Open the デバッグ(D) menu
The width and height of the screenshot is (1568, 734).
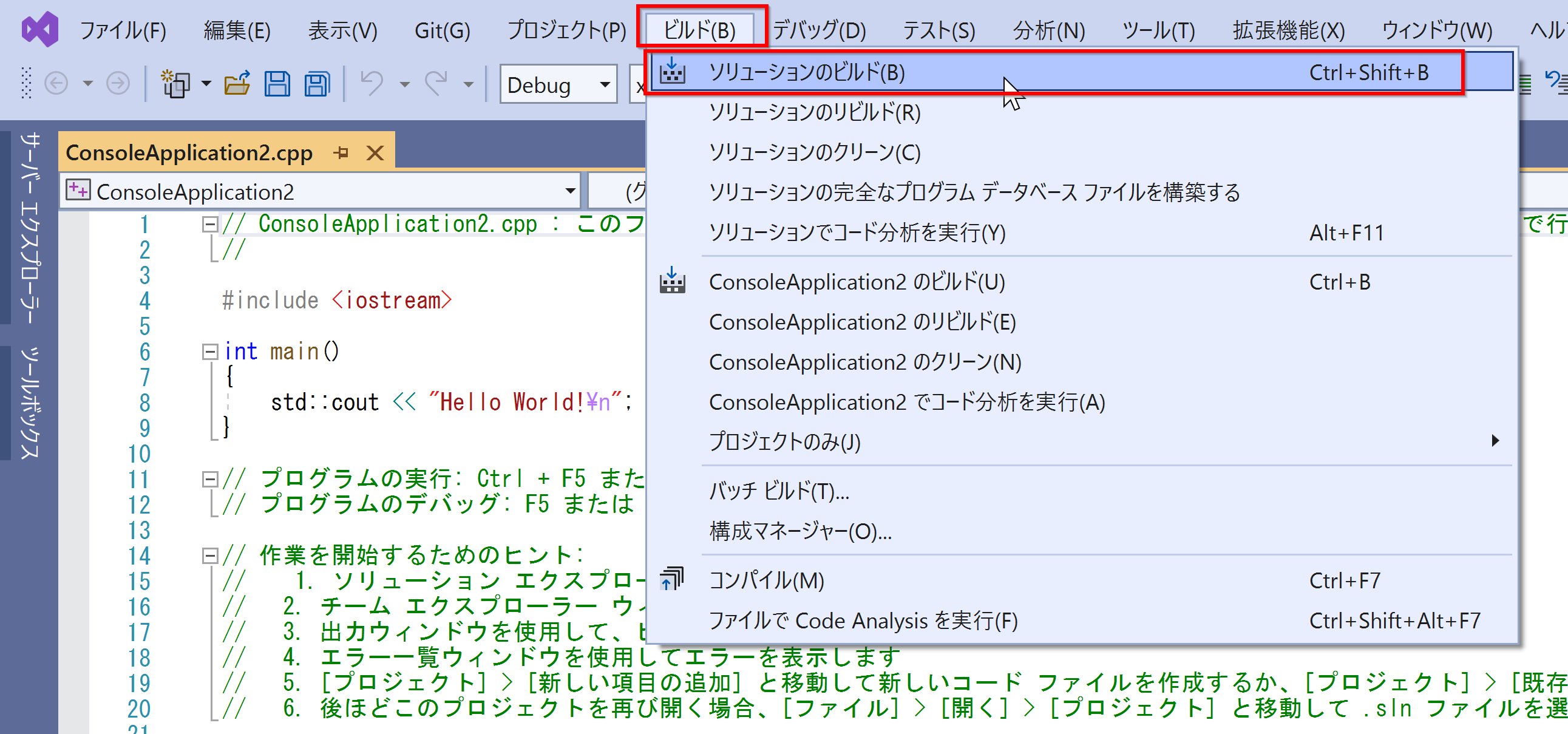819,30
